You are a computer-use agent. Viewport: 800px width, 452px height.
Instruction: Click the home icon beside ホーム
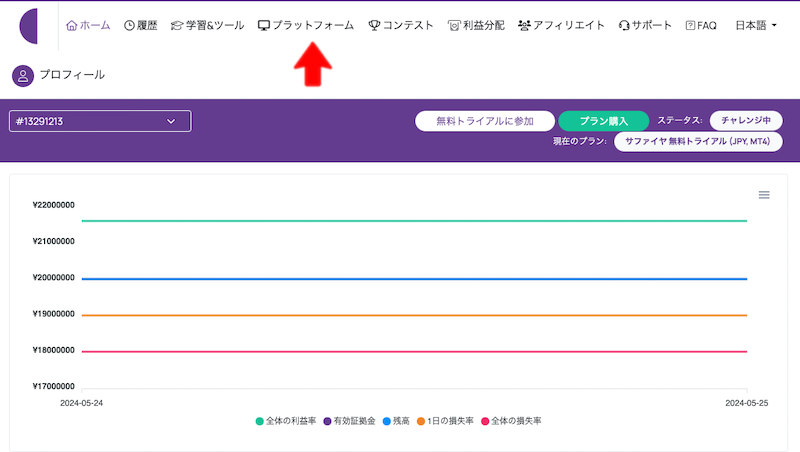coord(71,26)
